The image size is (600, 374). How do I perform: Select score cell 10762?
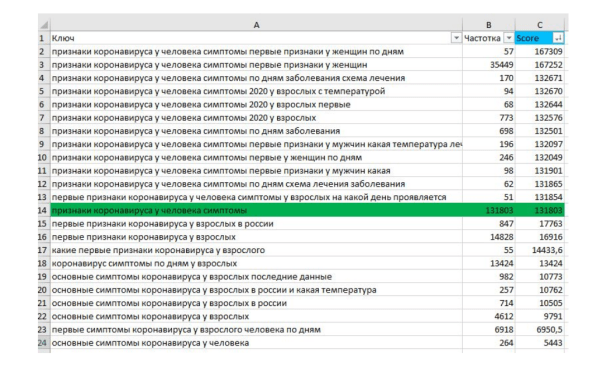coord(540,290)
